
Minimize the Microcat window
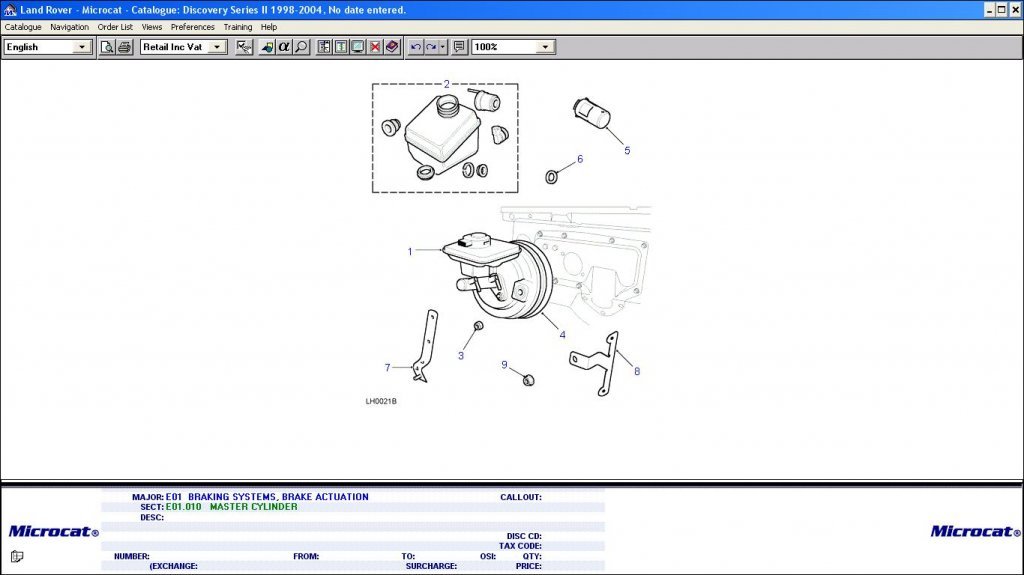click(x=989, y=10)
